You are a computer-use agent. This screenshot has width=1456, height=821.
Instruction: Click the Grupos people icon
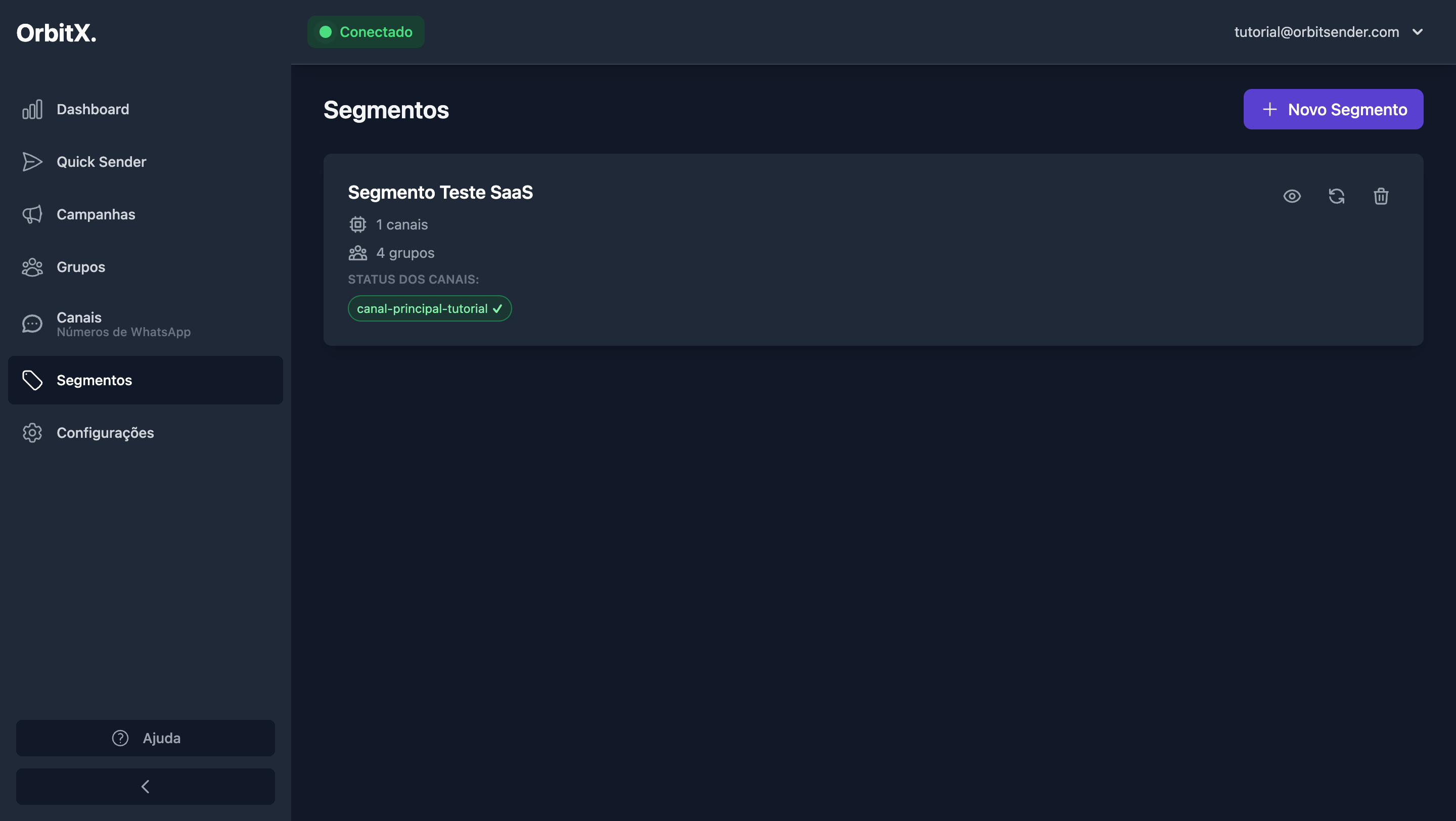(x=32, y=267)
